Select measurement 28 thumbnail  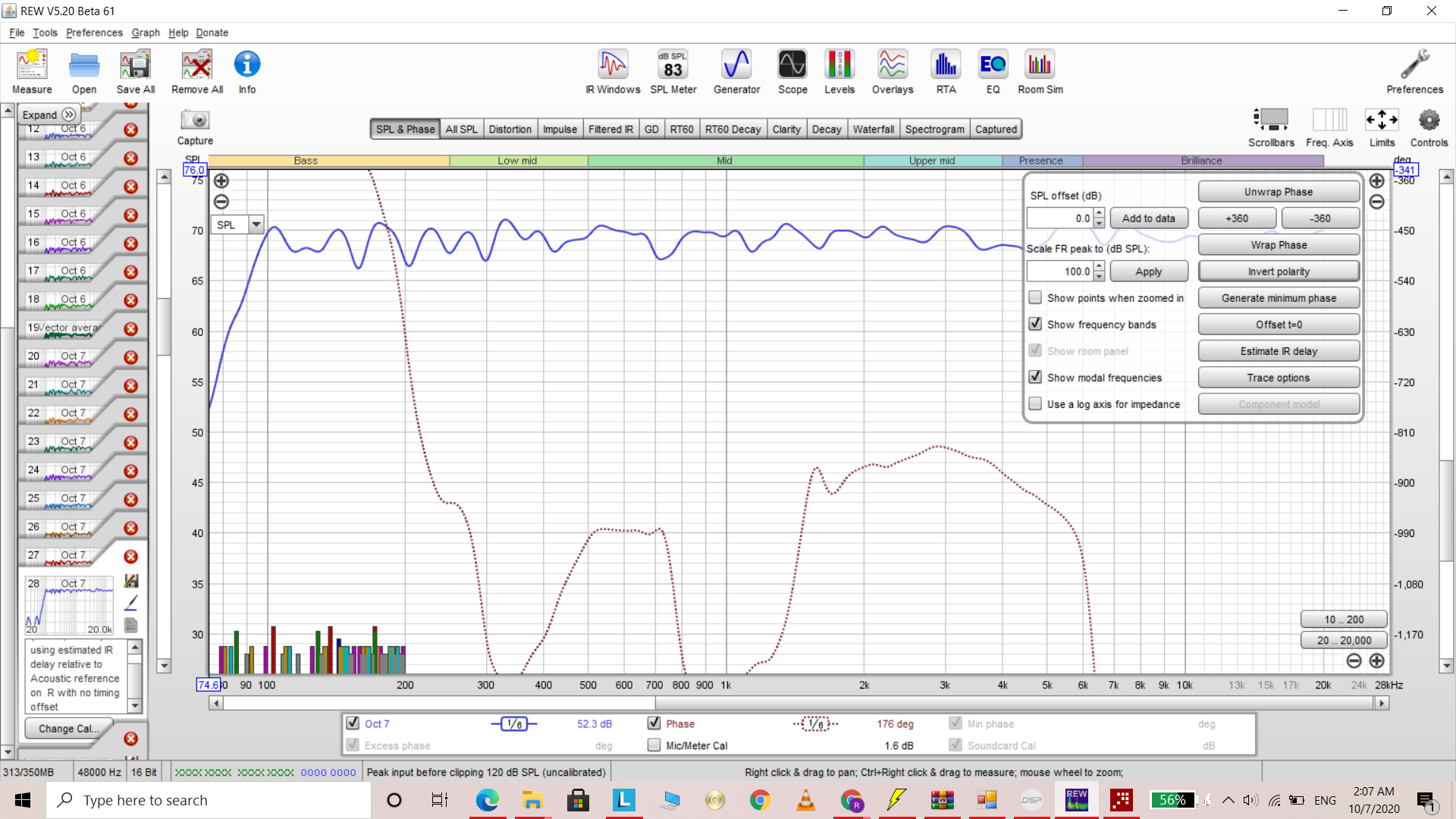70,605
